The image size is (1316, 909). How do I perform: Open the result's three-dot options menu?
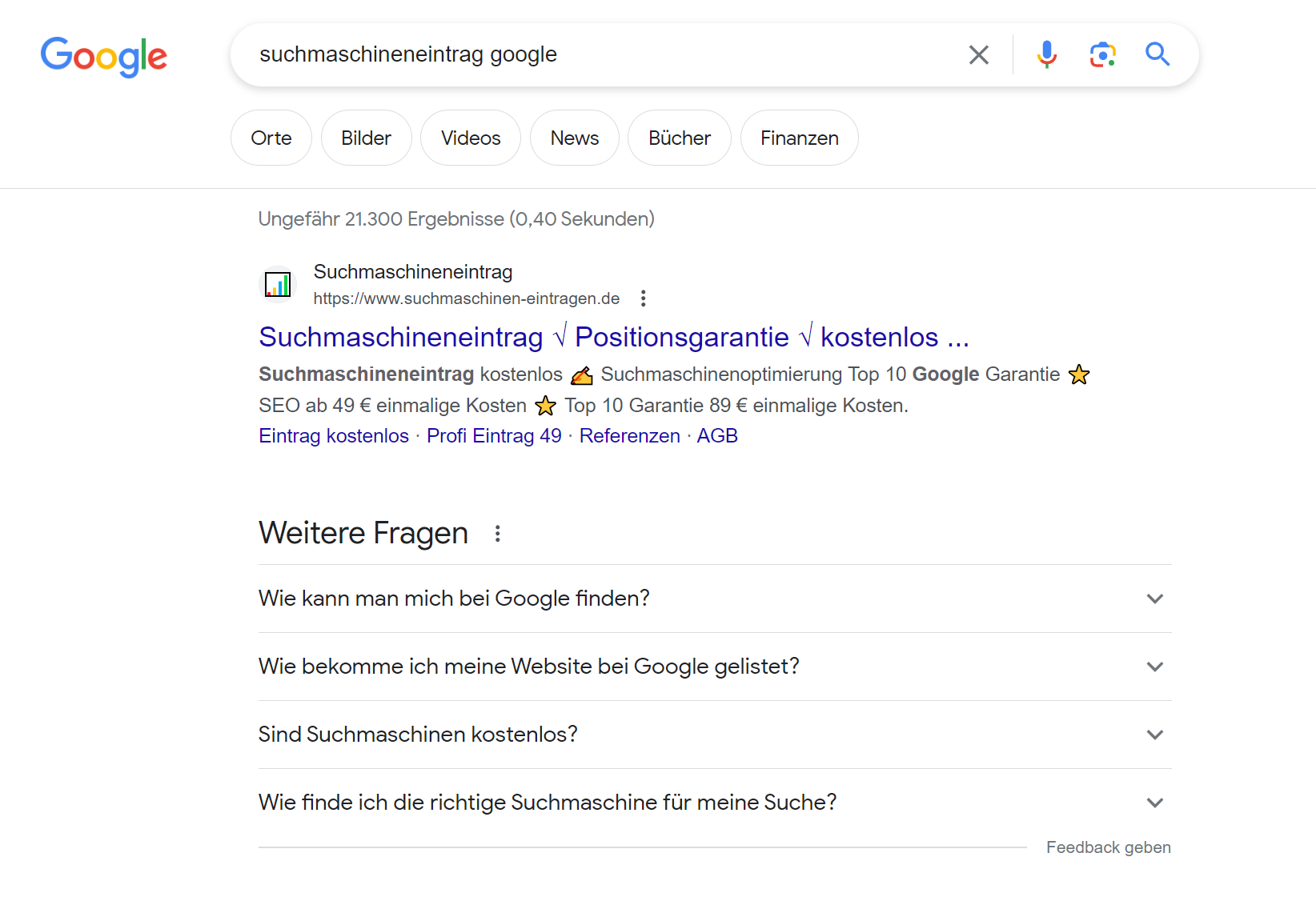[643, 298]
